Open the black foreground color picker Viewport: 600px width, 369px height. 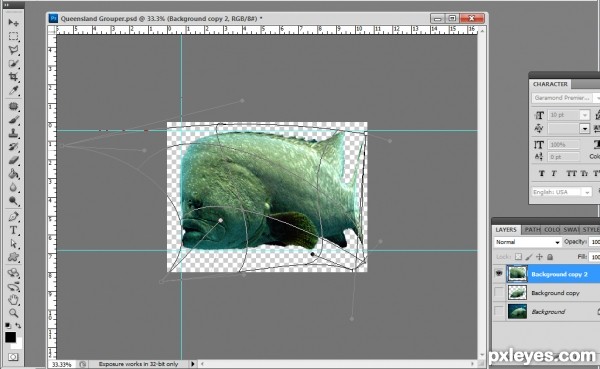(x=10, y=337)
